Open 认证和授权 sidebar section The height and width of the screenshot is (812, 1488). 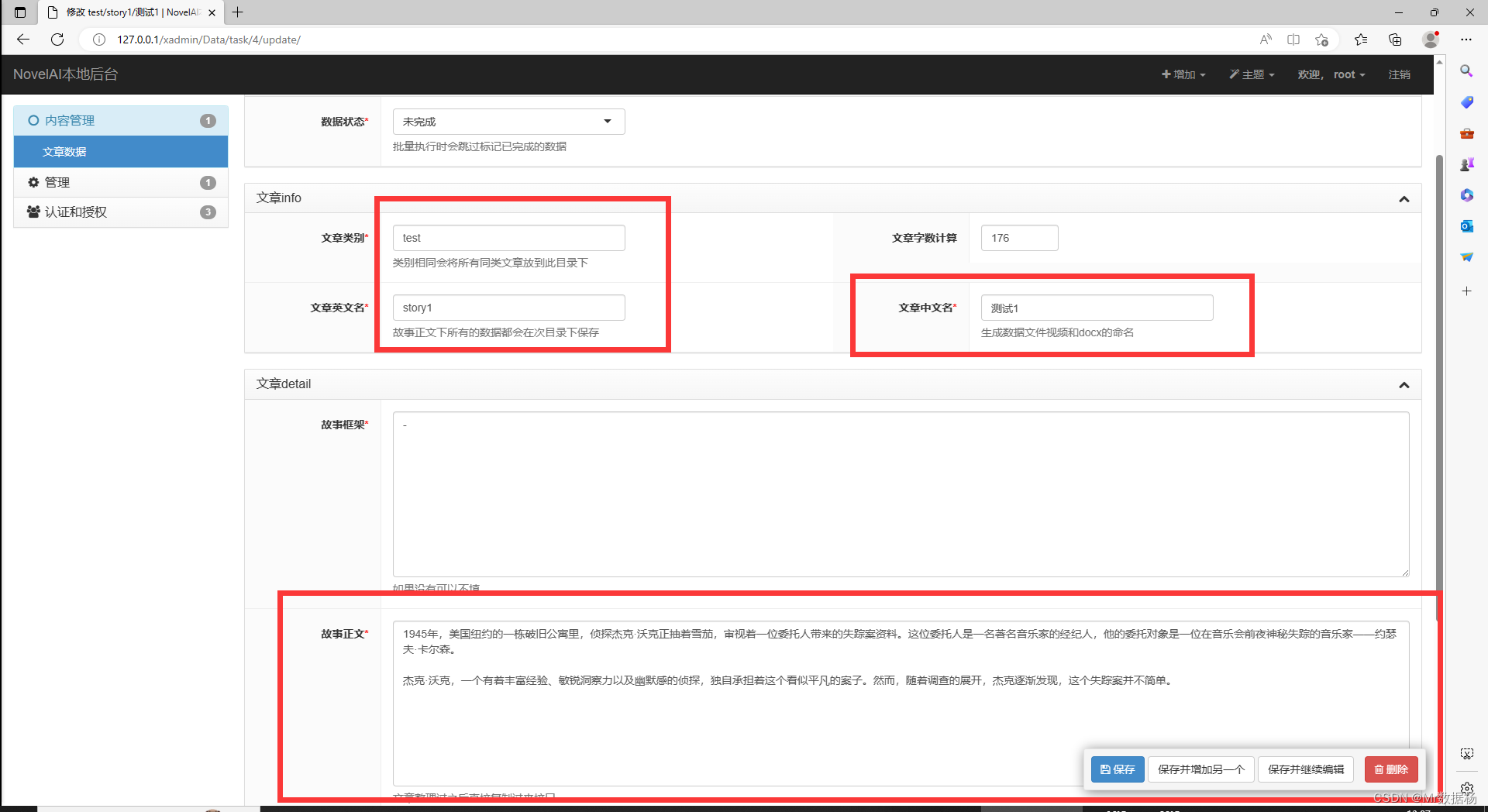tap(121, 212)
